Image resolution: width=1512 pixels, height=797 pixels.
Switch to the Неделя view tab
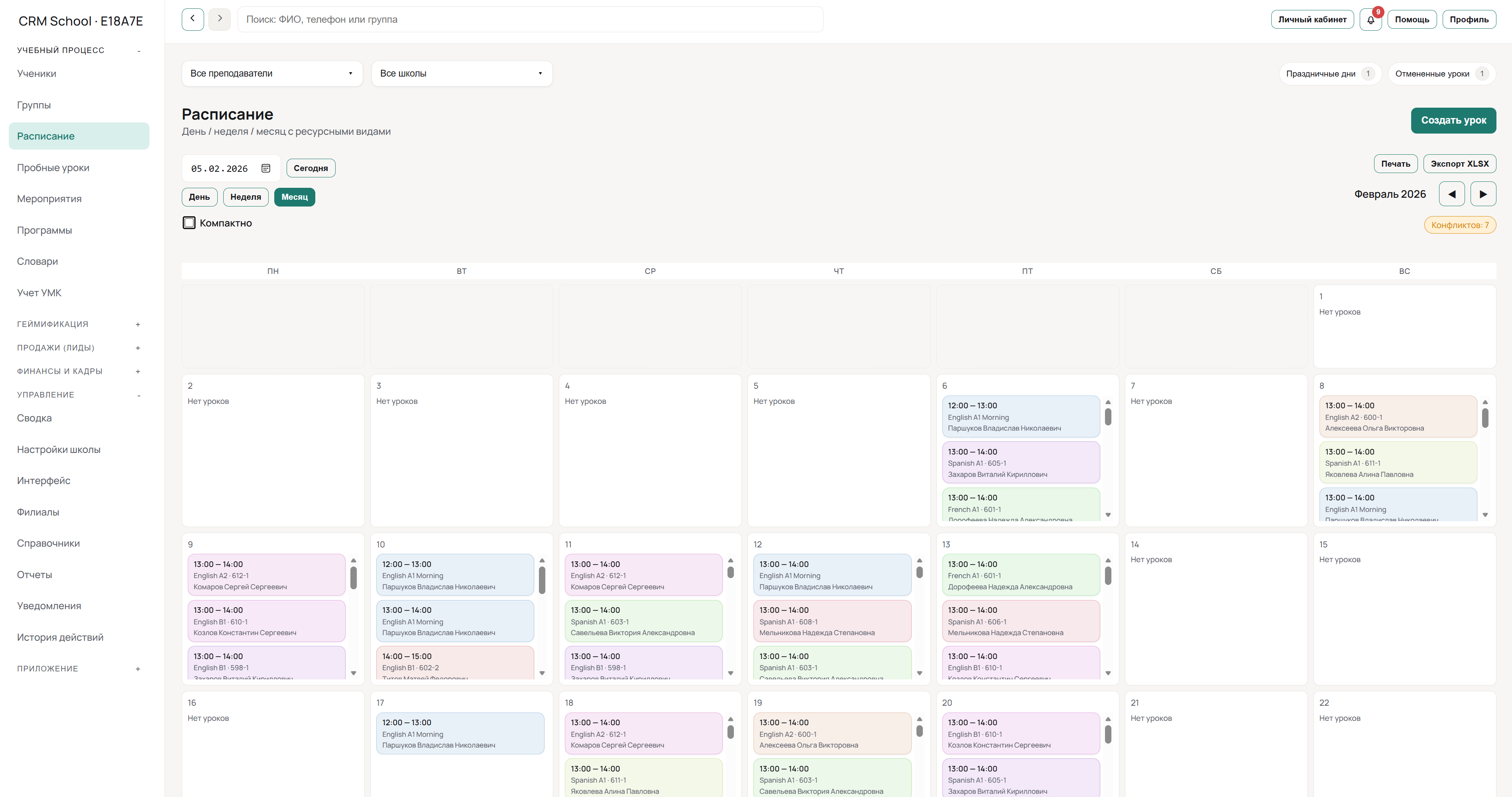point(245,197)
